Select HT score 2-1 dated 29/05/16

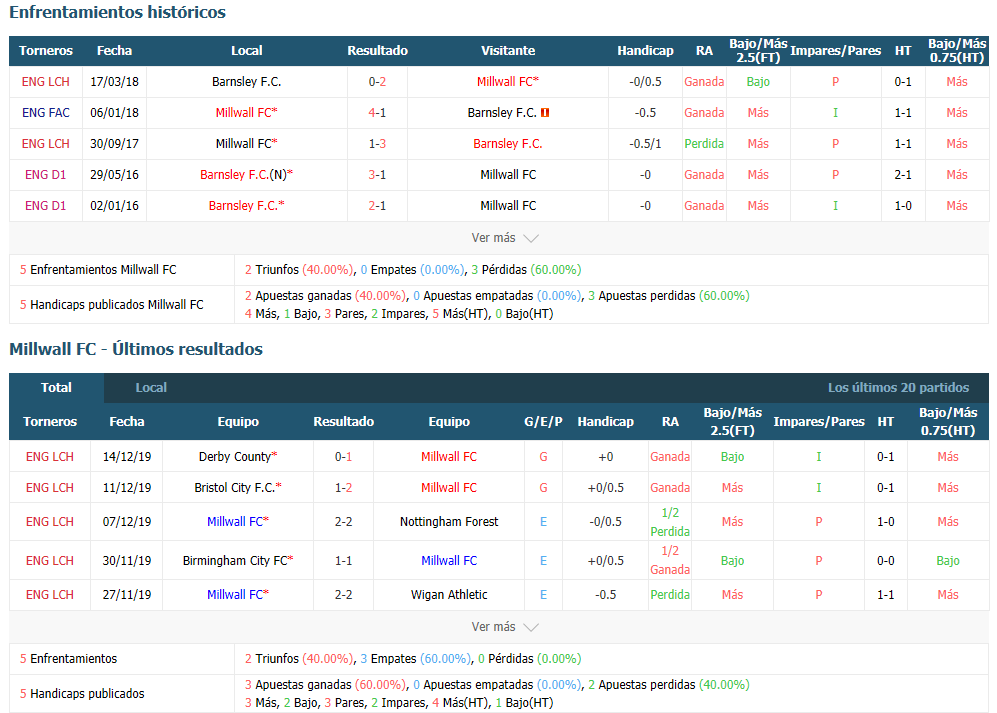pos(903,174)
